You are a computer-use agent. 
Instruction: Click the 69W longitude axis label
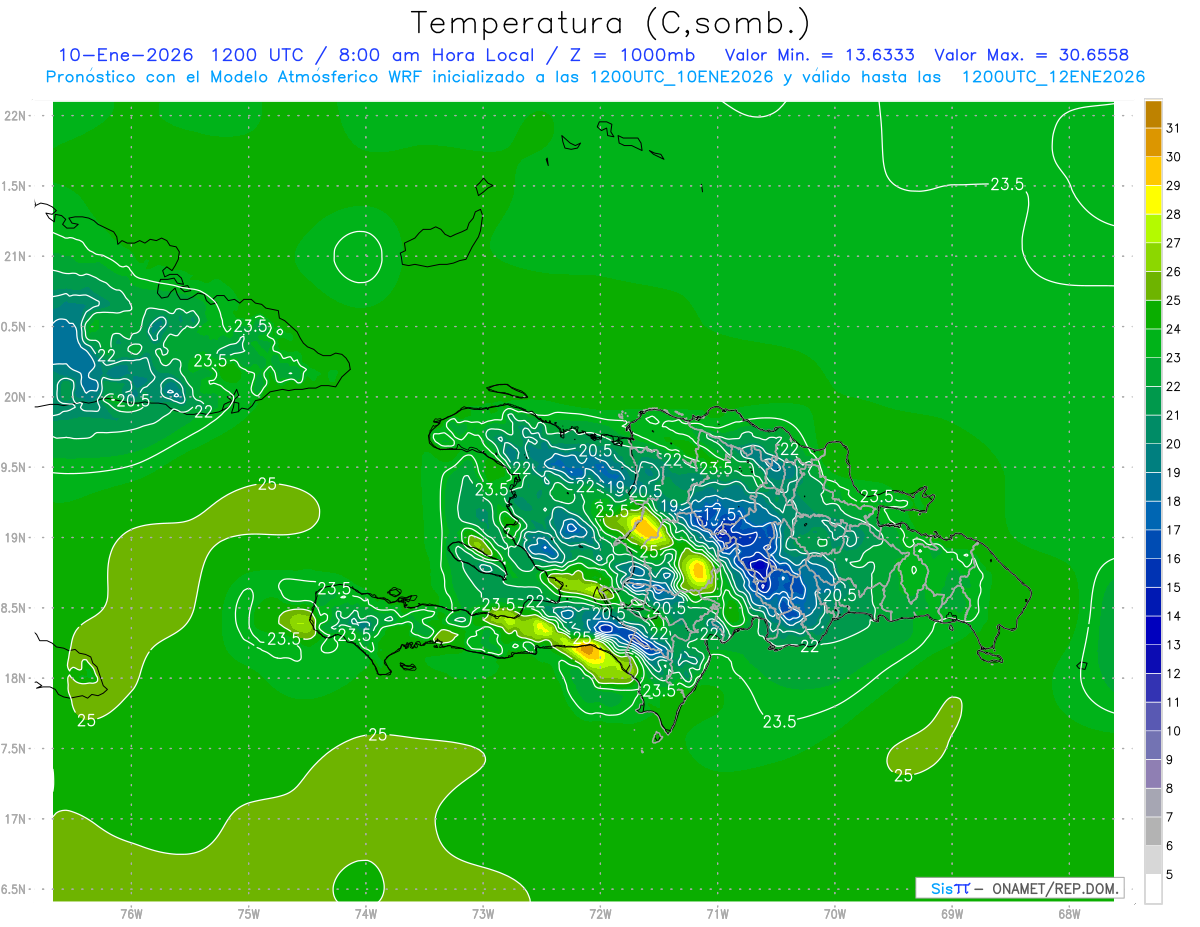952,914
